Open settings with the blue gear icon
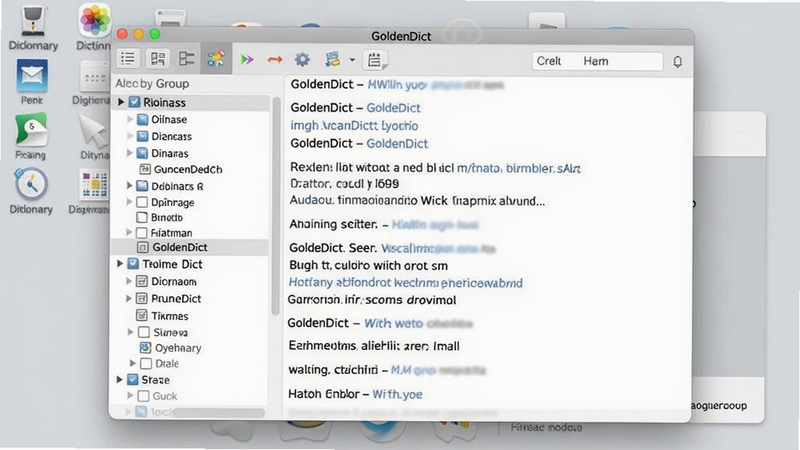Image resolution: width=800 pixels, height=450 pixels. click(x=303, y=60)
